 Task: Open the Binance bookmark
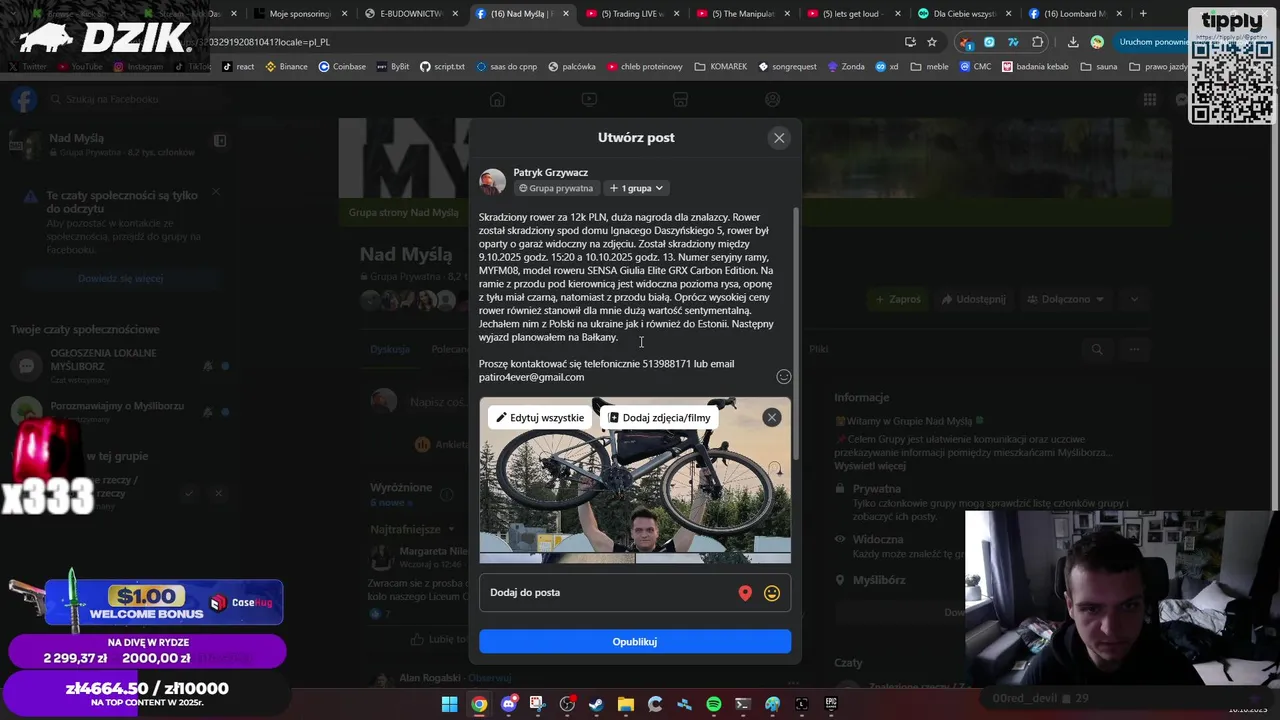[286, 67]
